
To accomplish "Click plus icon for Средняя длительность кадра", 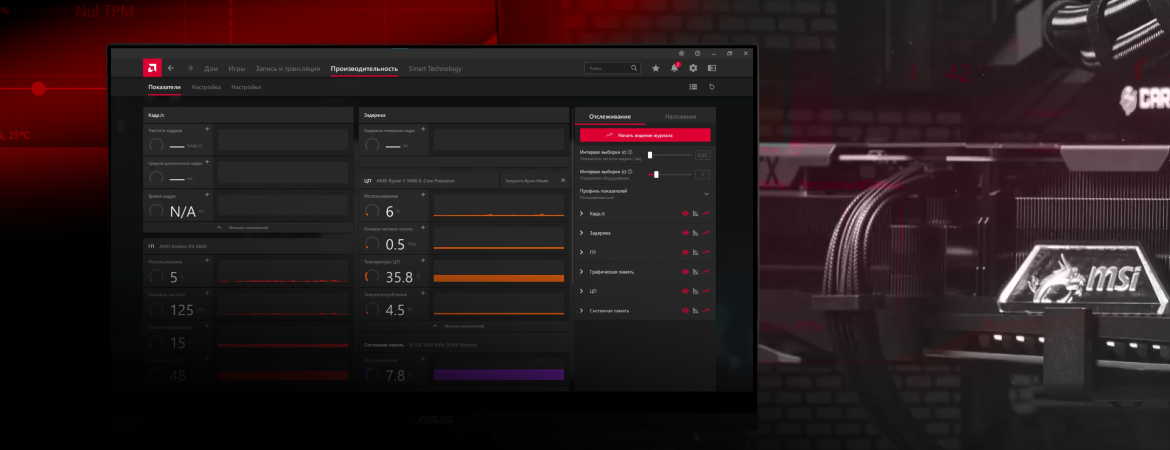I will click(x=207, y=161).
